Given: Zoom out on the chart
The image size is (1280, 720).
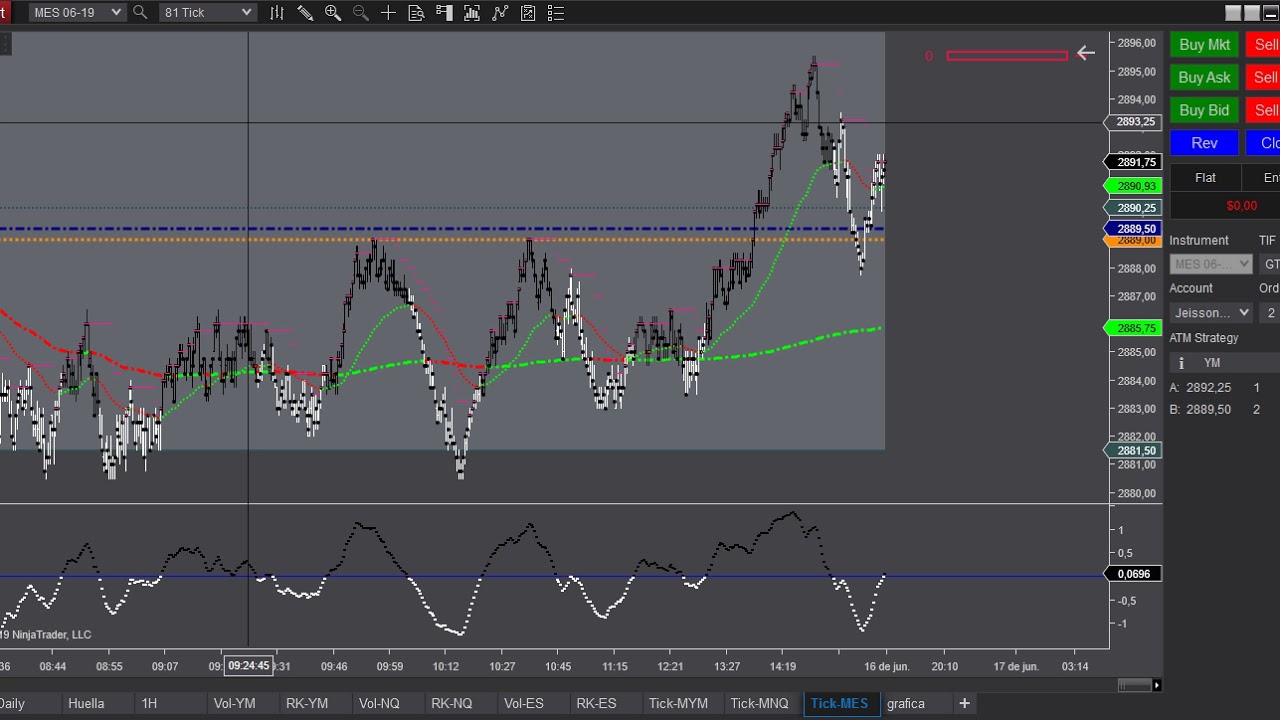Looking at the screenshot, I should tap(361, 13).
